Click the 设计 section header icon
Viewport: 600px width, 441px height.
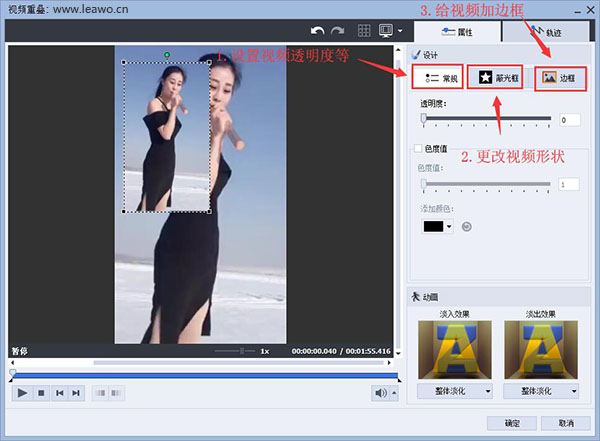pos(416,54)
